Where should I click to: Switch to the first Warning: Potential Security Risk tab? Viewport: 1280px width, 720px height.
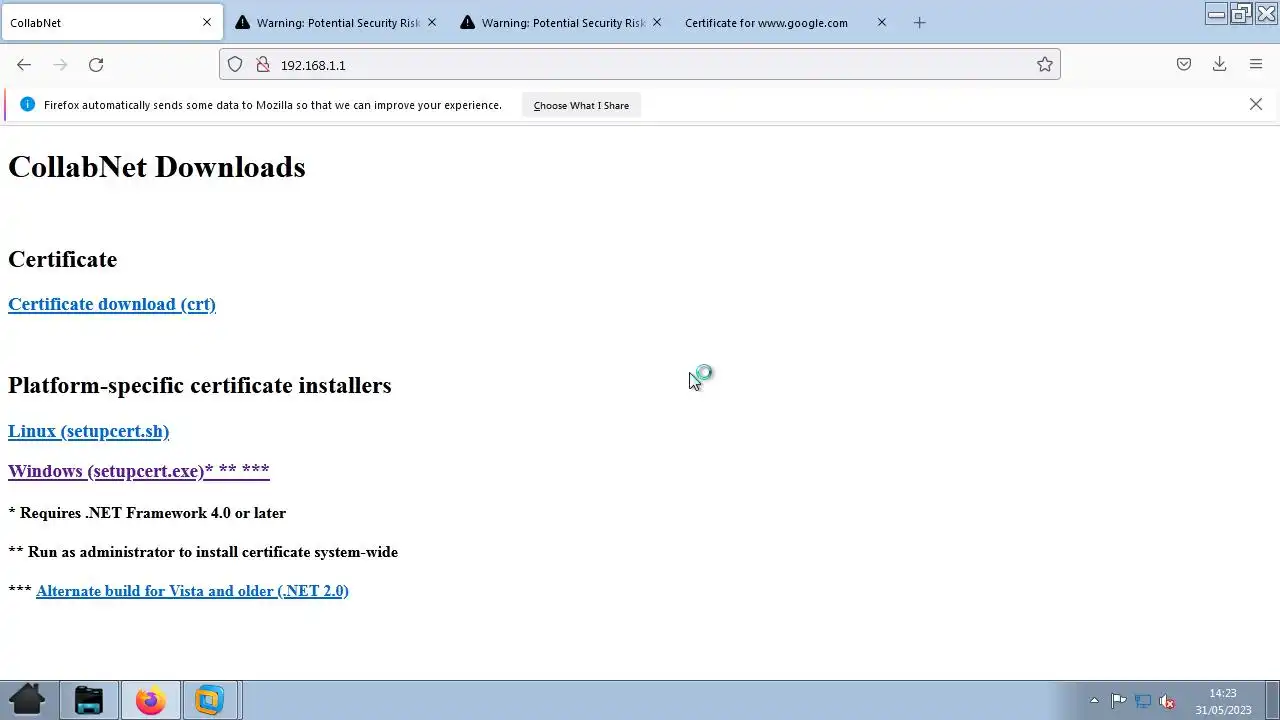tap(336, 22)
